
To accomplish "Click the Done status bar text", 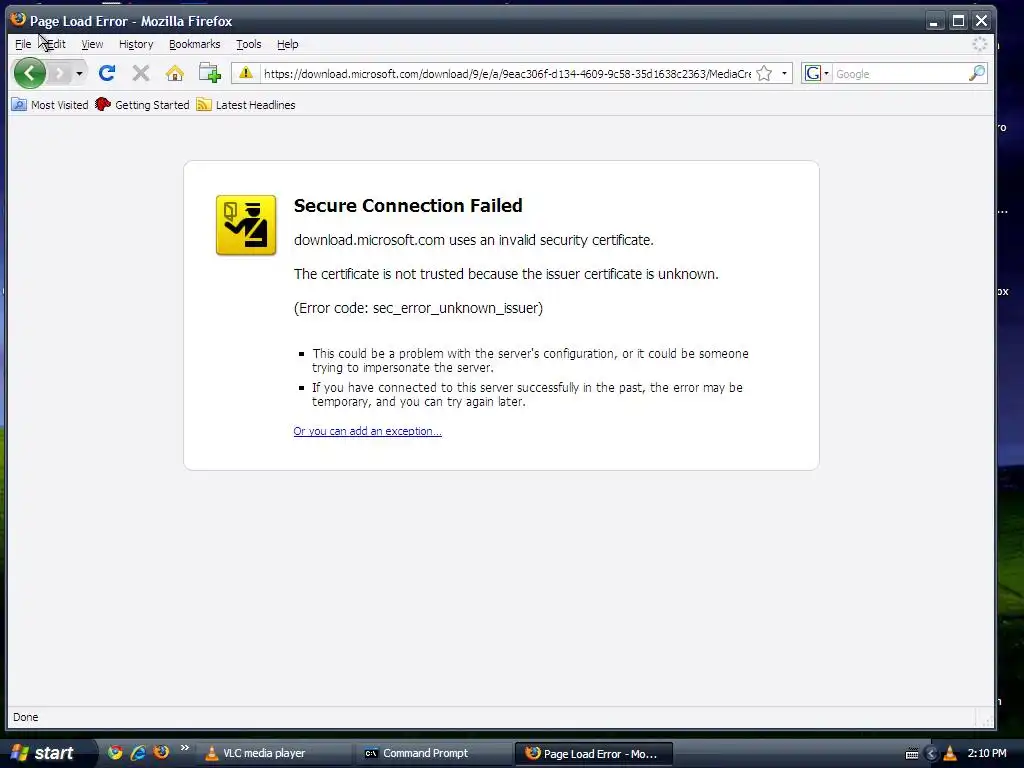I will click(x=25, y=717).
